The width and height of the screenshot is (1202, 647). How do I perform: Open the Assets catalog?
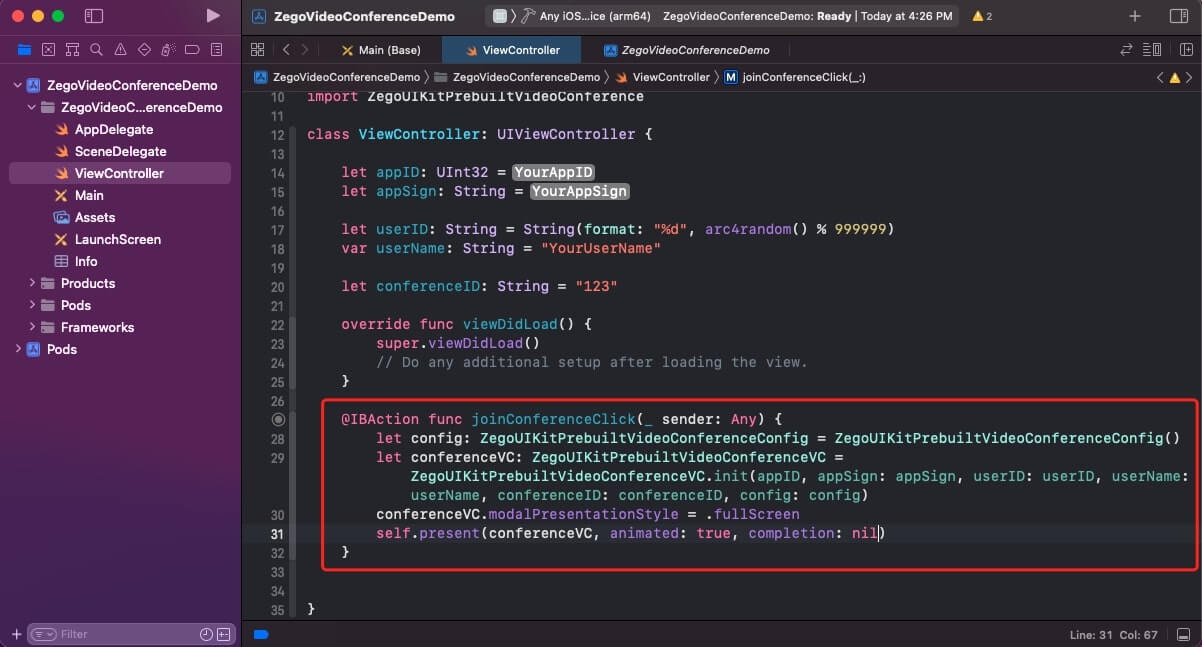pos(95,218)
